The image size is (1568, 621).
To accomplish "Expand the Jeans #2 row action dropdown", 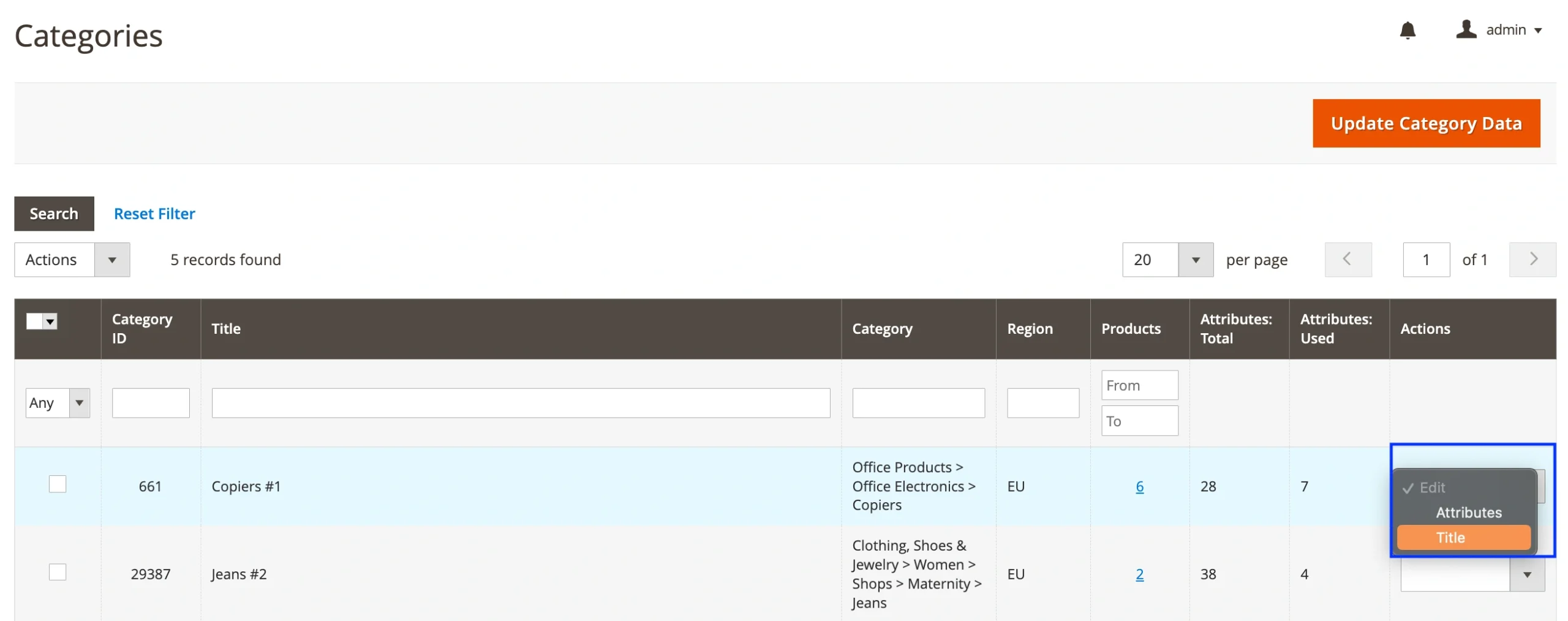I will click(x=1526, y=574).
